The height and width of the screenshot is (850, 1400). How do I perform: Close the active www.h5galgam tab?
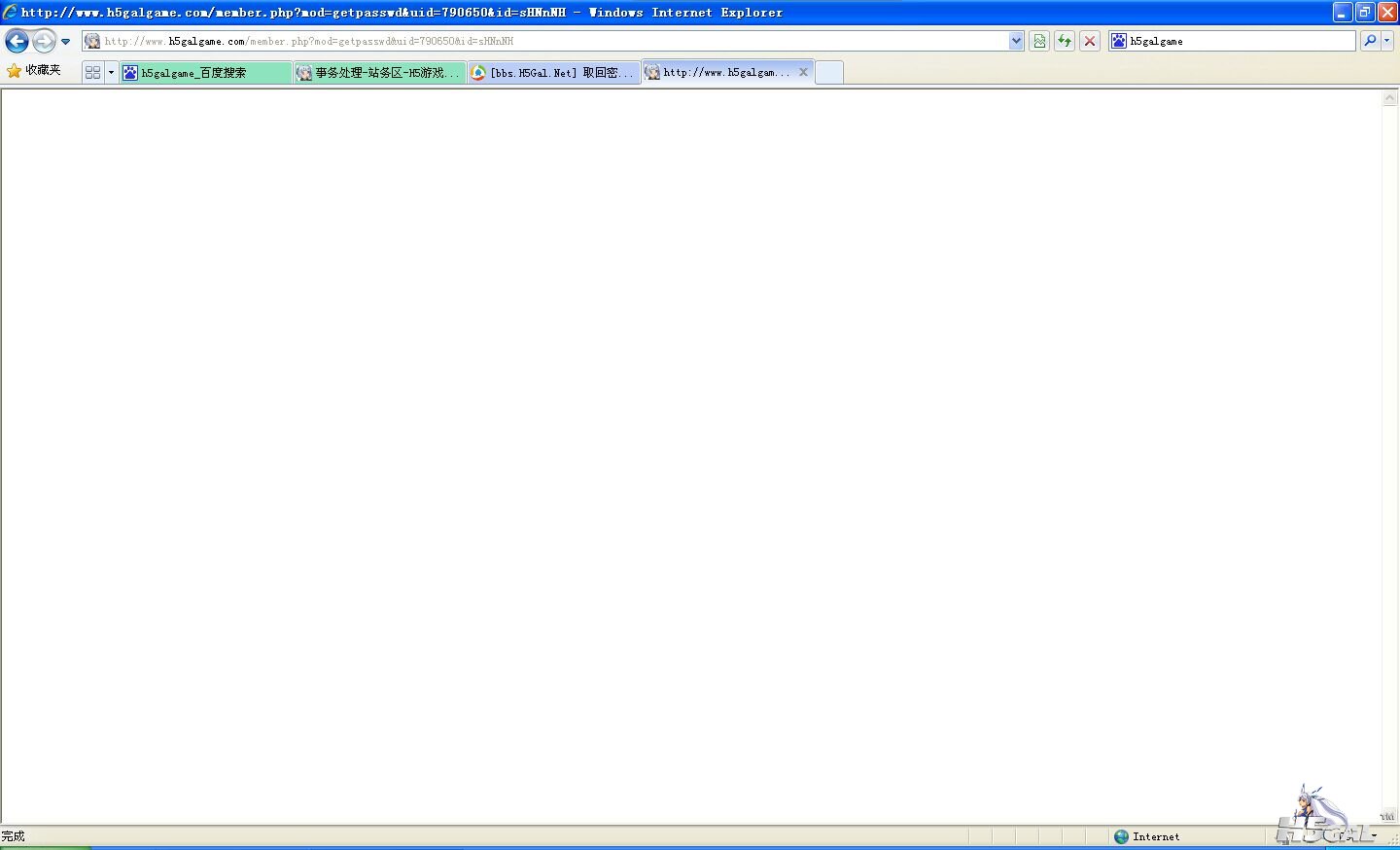click(803, 72)
